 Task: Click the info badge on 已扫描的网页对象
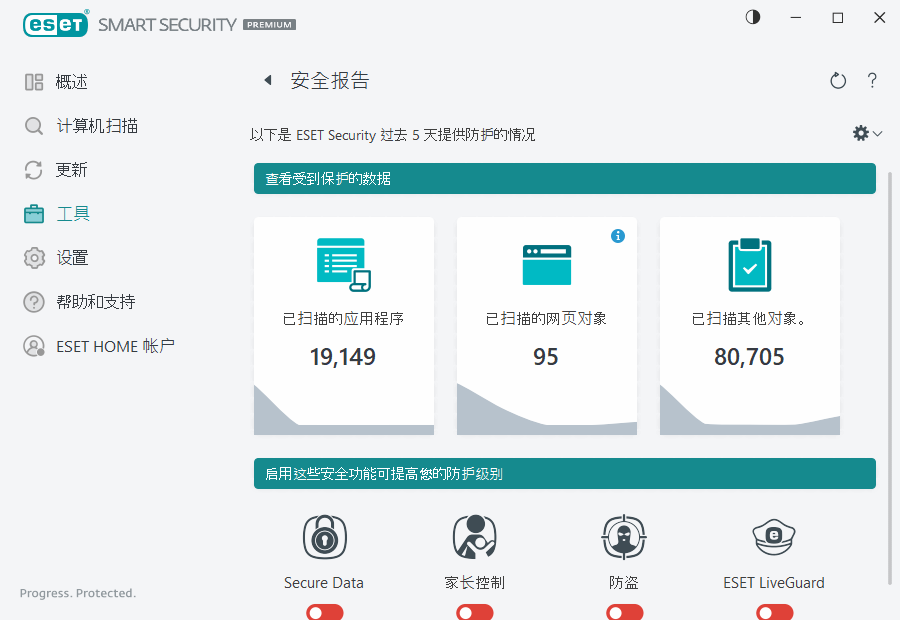pyautogui.click(x=618, y=236)
